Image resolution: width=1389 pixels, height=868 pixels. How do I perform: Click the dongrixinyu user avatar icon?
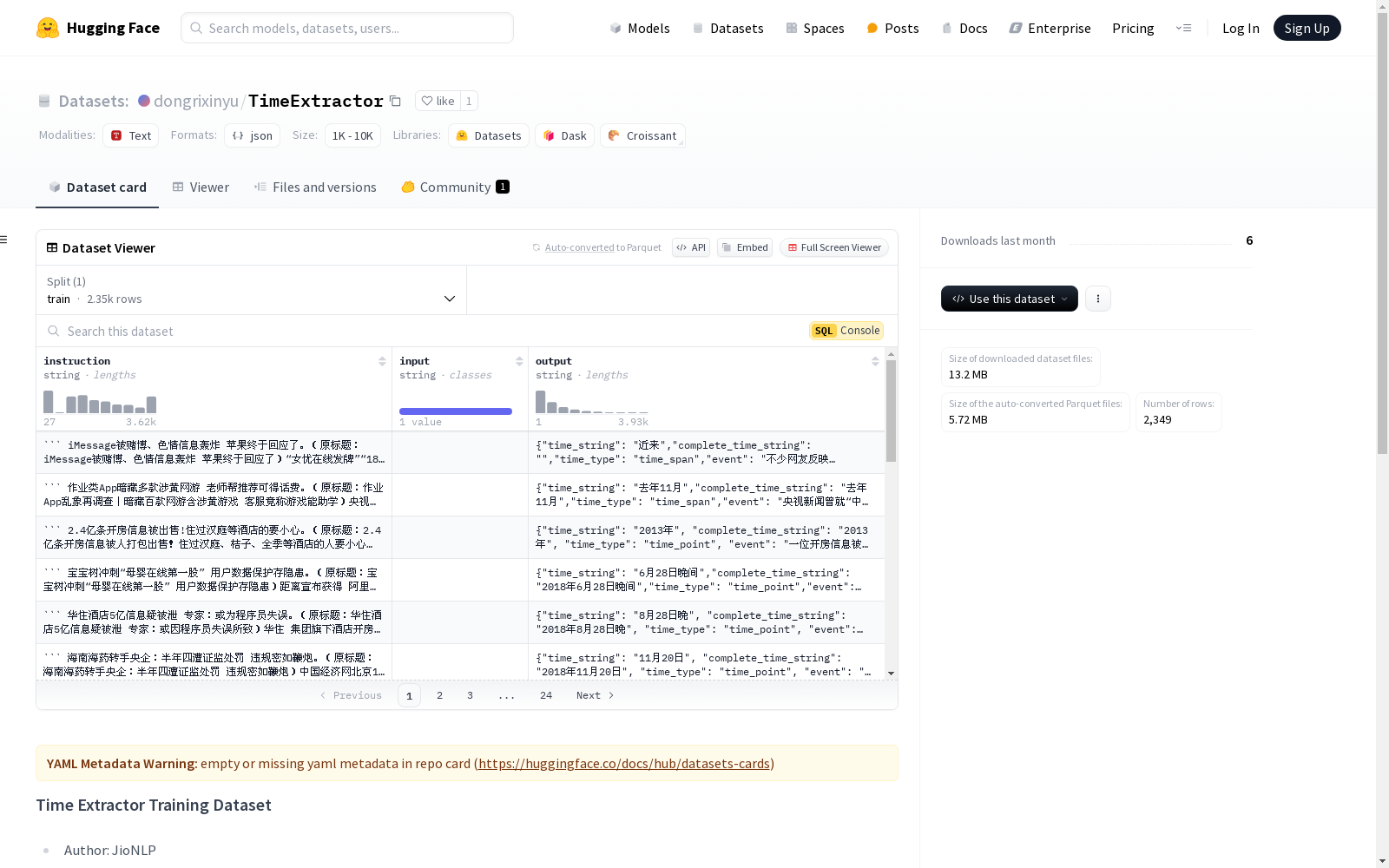[144, 101]
